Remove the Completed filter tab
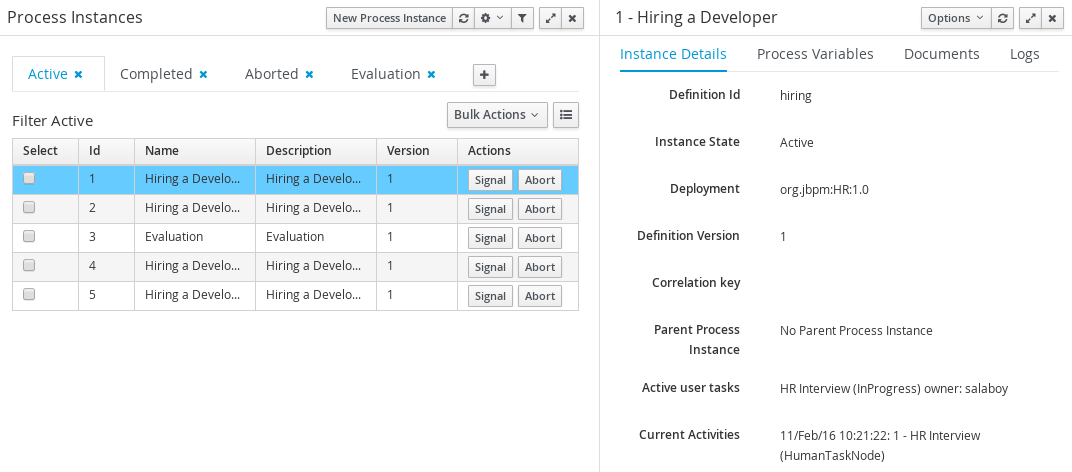Screen dimensions: 1072x472 click(x=204, y=74)
